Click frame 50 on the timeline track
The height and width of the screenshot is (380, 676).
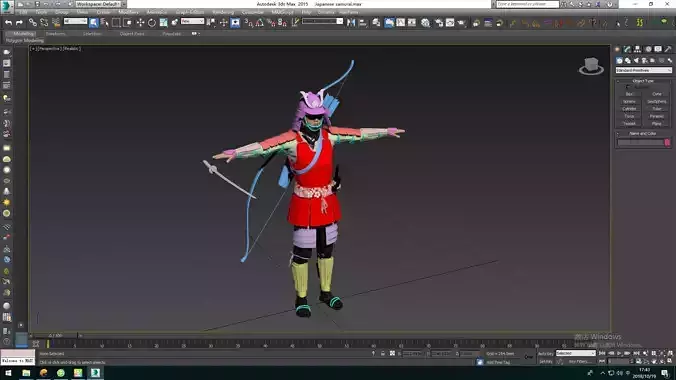(x=319, y=344)
